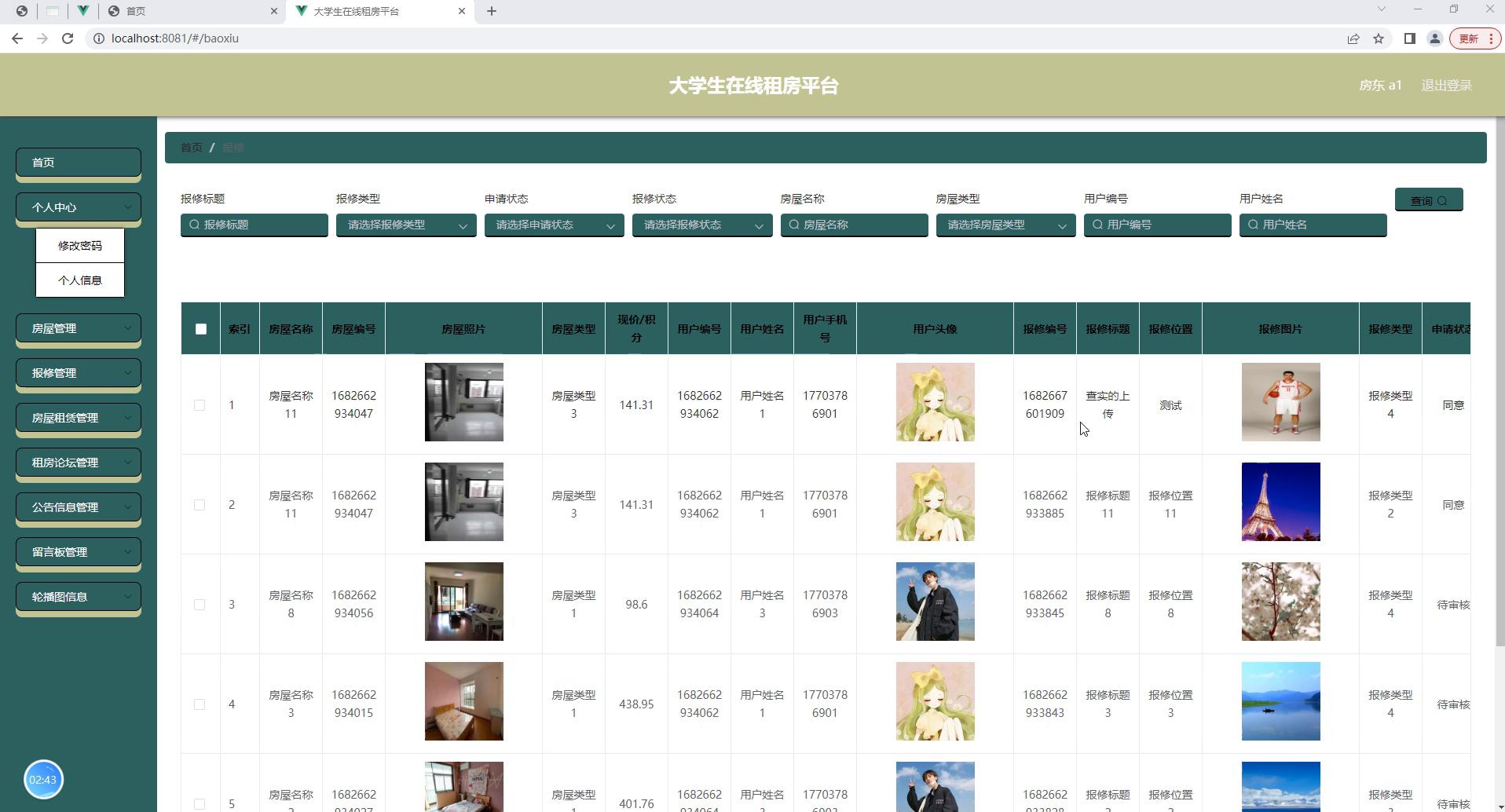Check the row 5 checkbox
Screen dimensions: 1505x812
200,804
